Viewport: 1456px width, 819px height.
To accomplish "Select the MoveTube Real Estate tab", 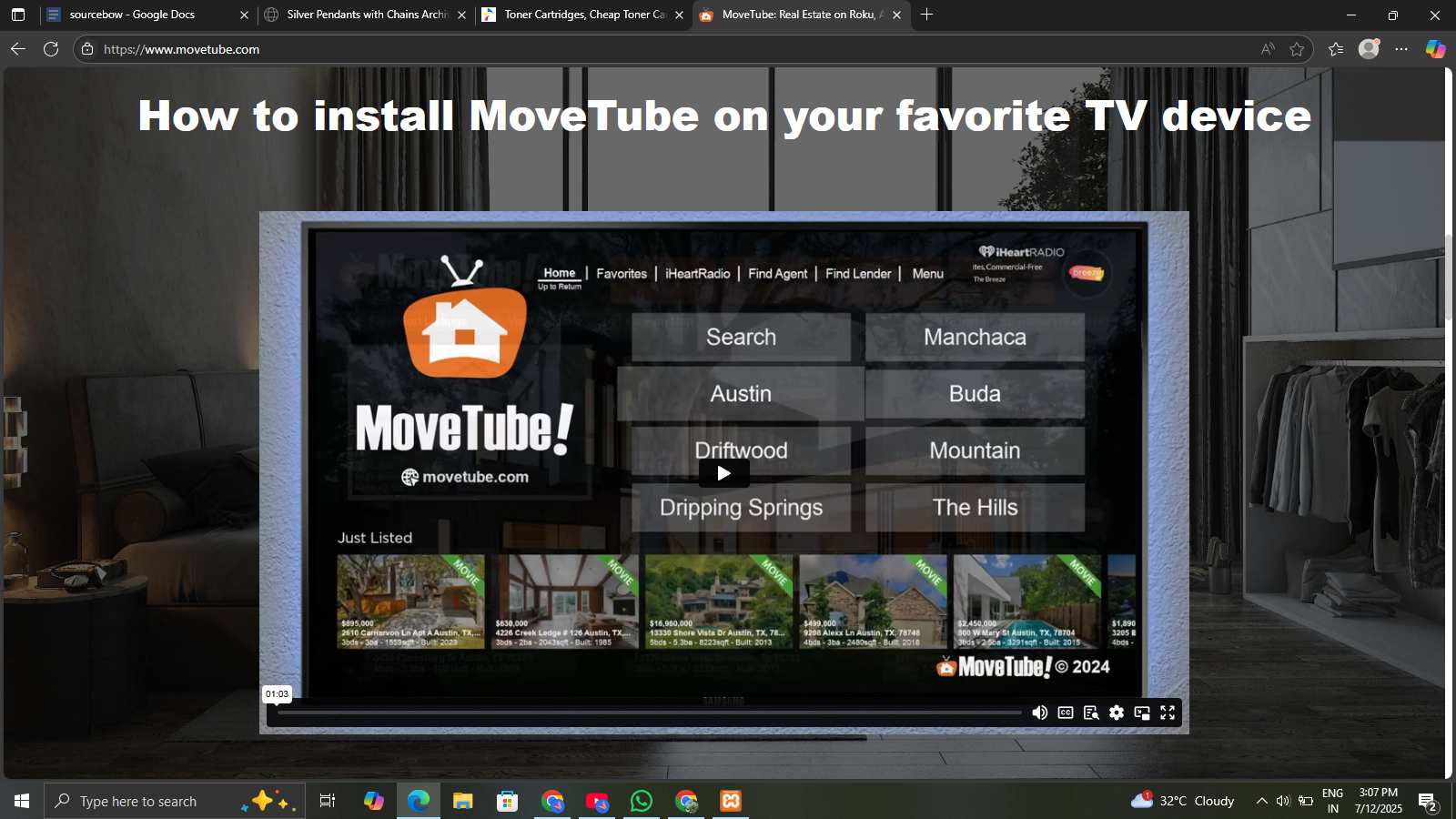I will [803, 15].
